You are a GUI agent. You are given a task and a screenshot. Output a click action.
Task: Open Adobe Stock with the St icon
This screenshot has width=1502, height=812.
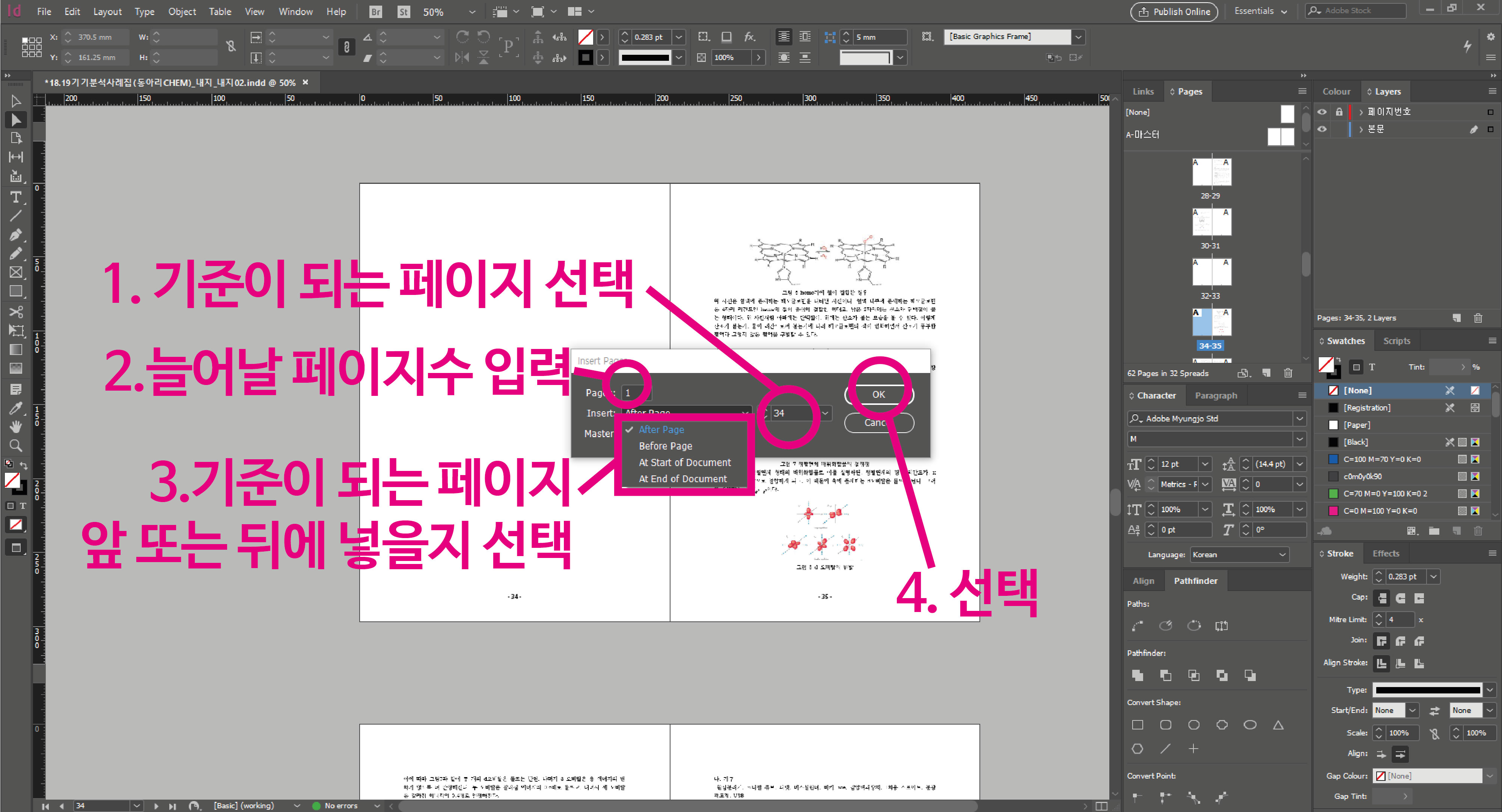[x=404, y=12]
